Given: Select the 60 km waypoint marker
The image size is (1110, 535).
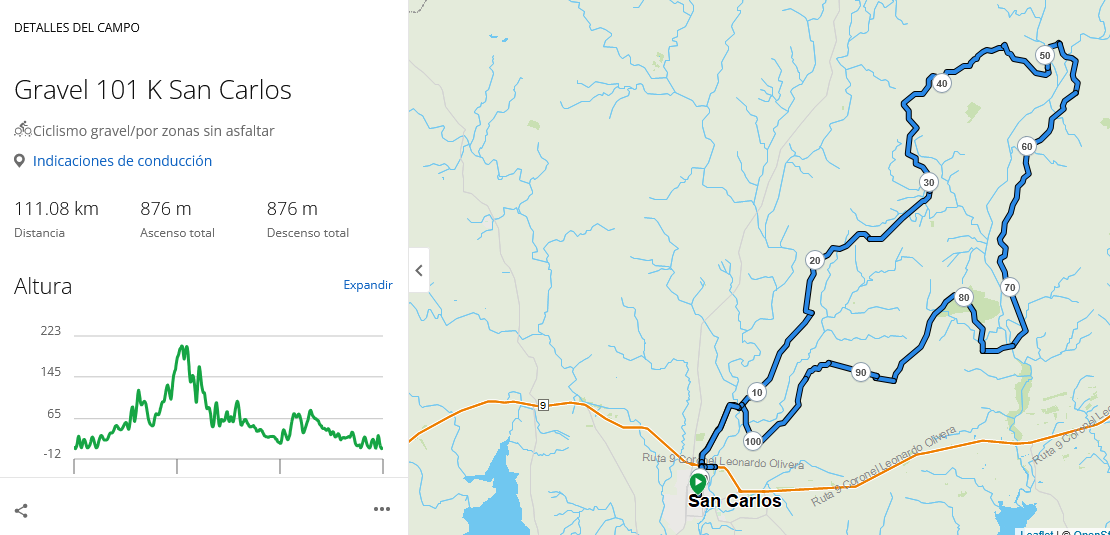Looking at the screenshot, I should coord(1027,146).
